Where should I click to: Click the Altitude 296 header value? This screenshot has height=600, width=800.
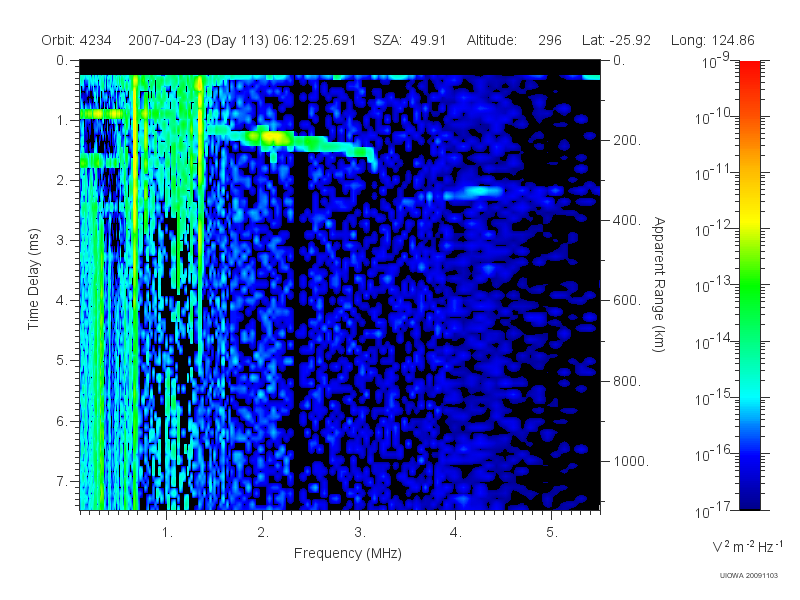point(514,40)
